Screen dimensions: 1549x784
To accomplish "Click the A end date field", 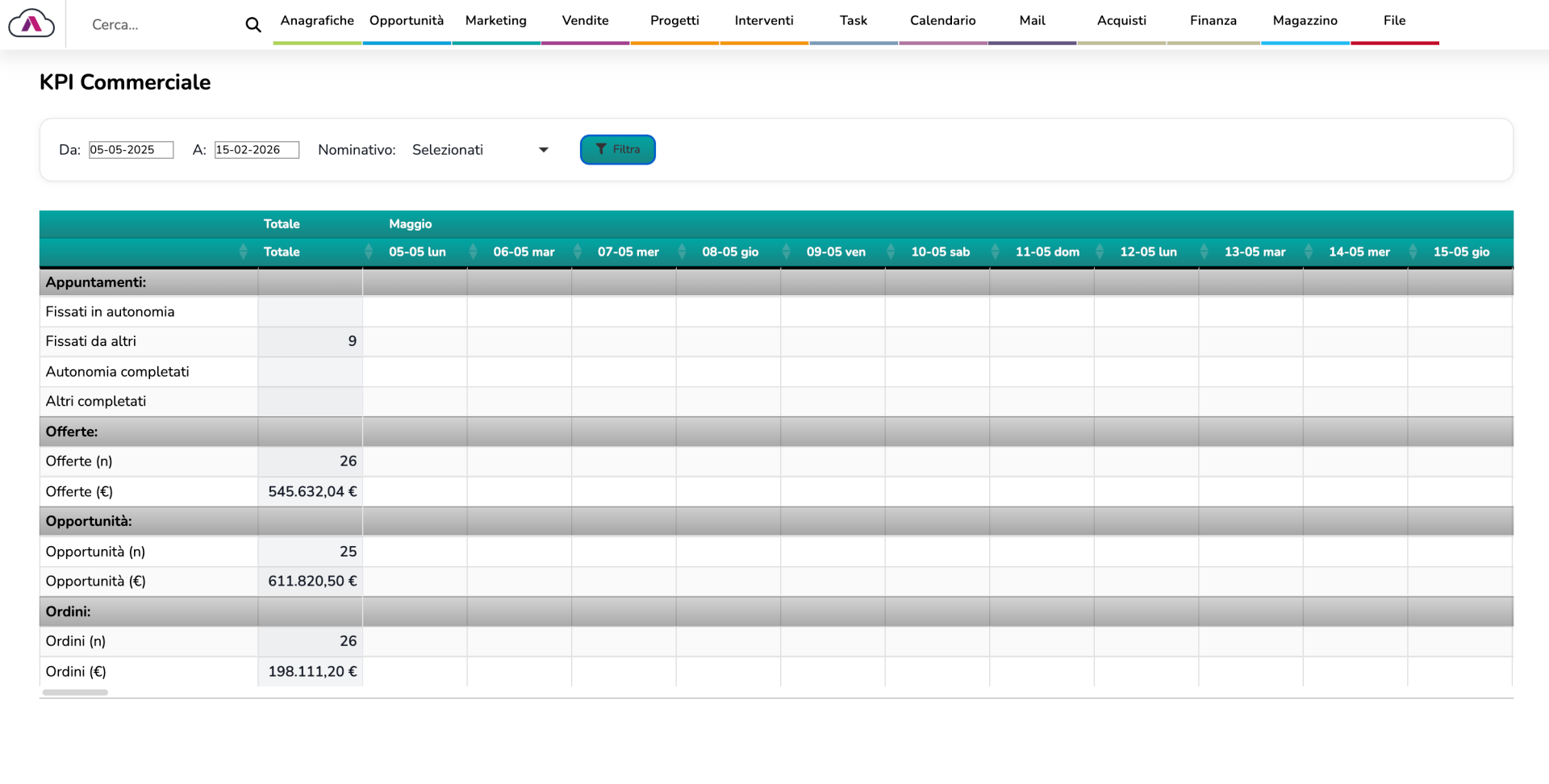I will click(x=257, y=150).
